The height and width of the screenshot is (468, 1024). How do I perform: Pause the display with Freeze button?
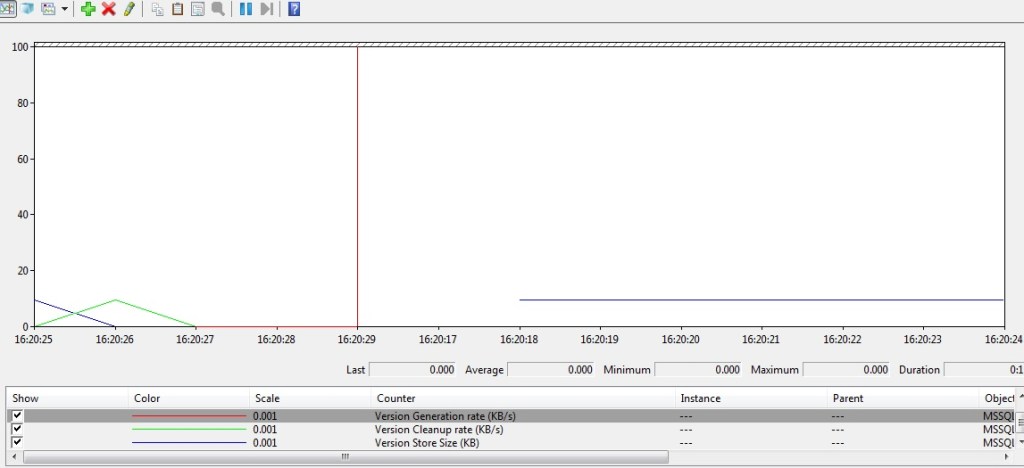(246, 9)
